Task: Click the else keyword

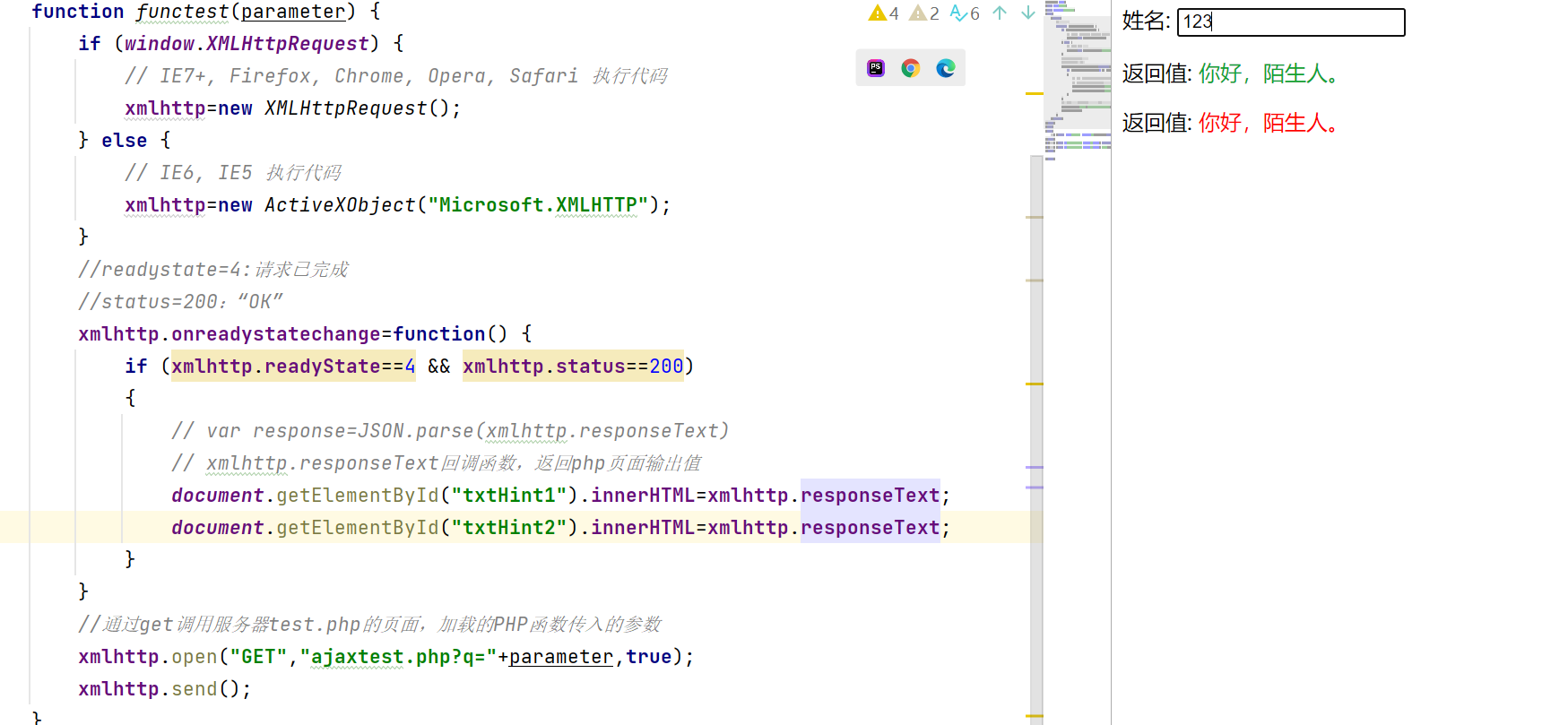Action: pyautogui.click(x=125, y=141)
